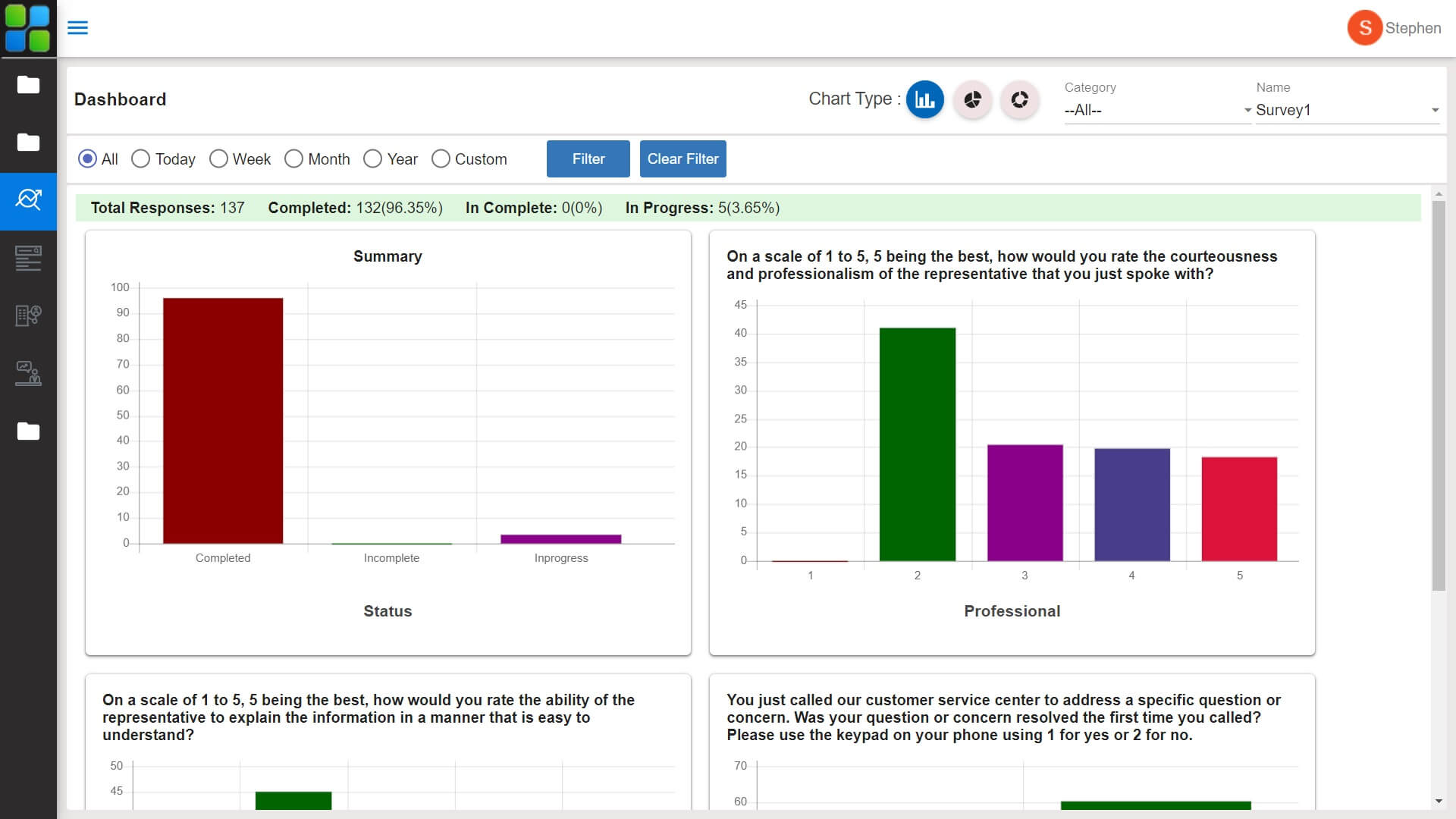Switch to donut chart type icon

point(1019,99)
